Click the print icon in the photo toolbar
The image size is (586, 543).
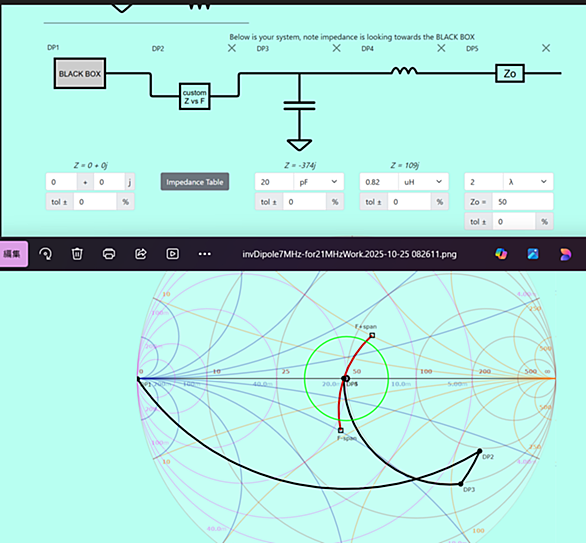coord(109,254)
